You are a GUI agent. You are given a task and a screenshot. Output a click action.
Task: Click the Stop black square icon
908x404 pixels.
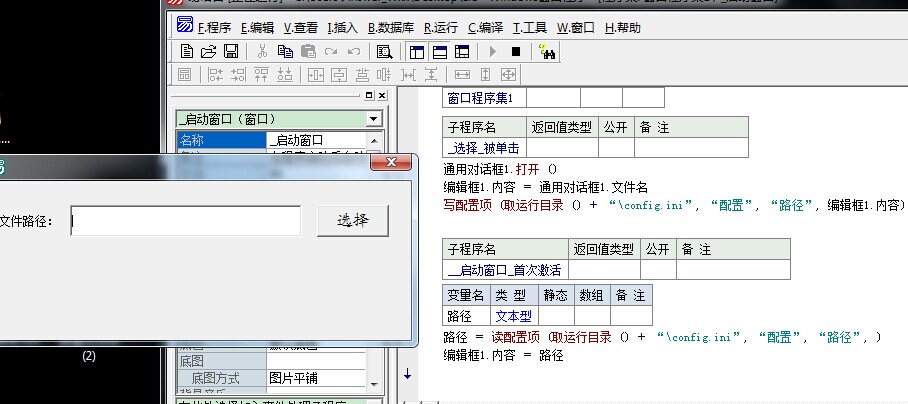click(x=516, y=52)
